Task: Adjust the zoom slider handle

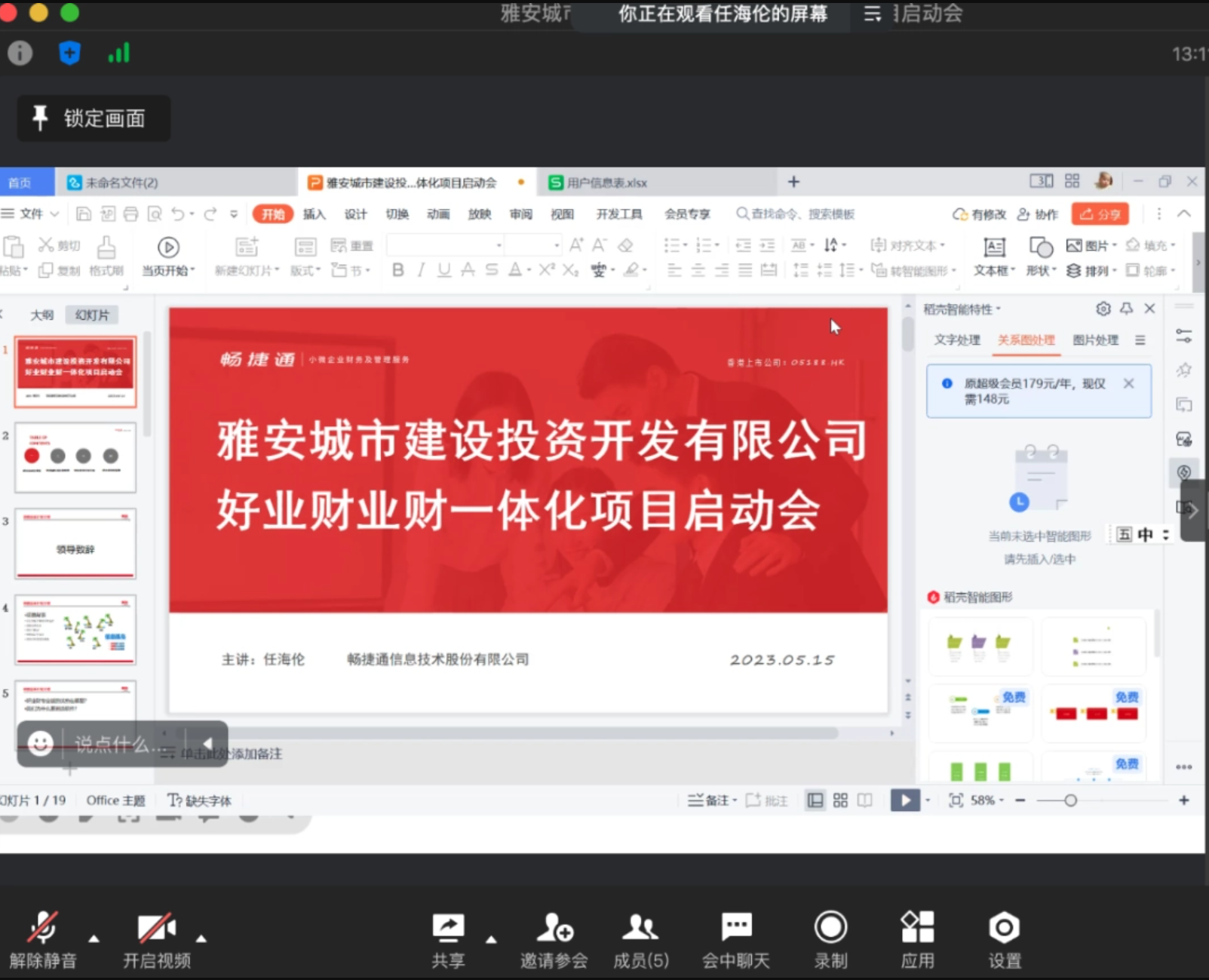Action: pyautogui.click(x=1070, y=800)
